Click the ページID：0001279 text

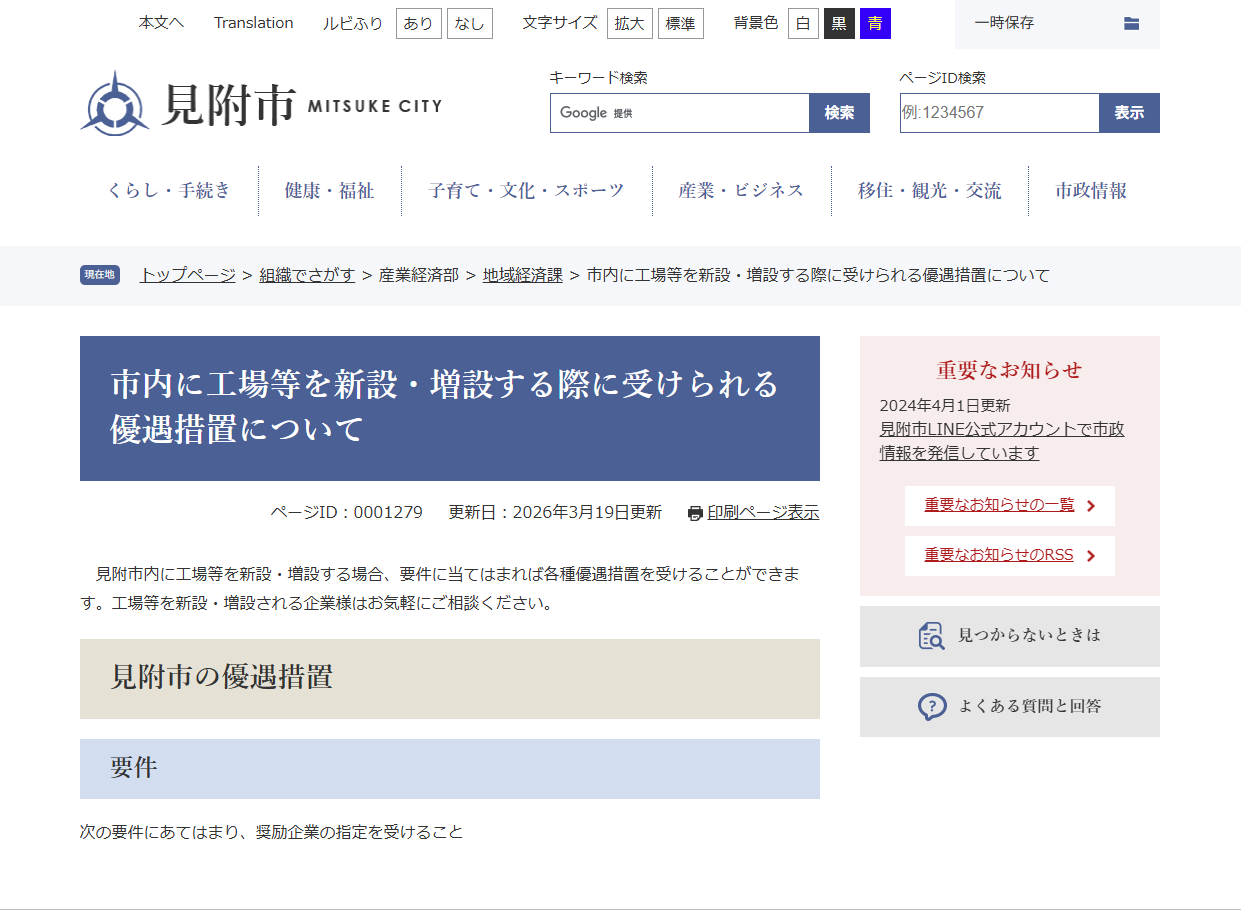[x=346, y=513]
